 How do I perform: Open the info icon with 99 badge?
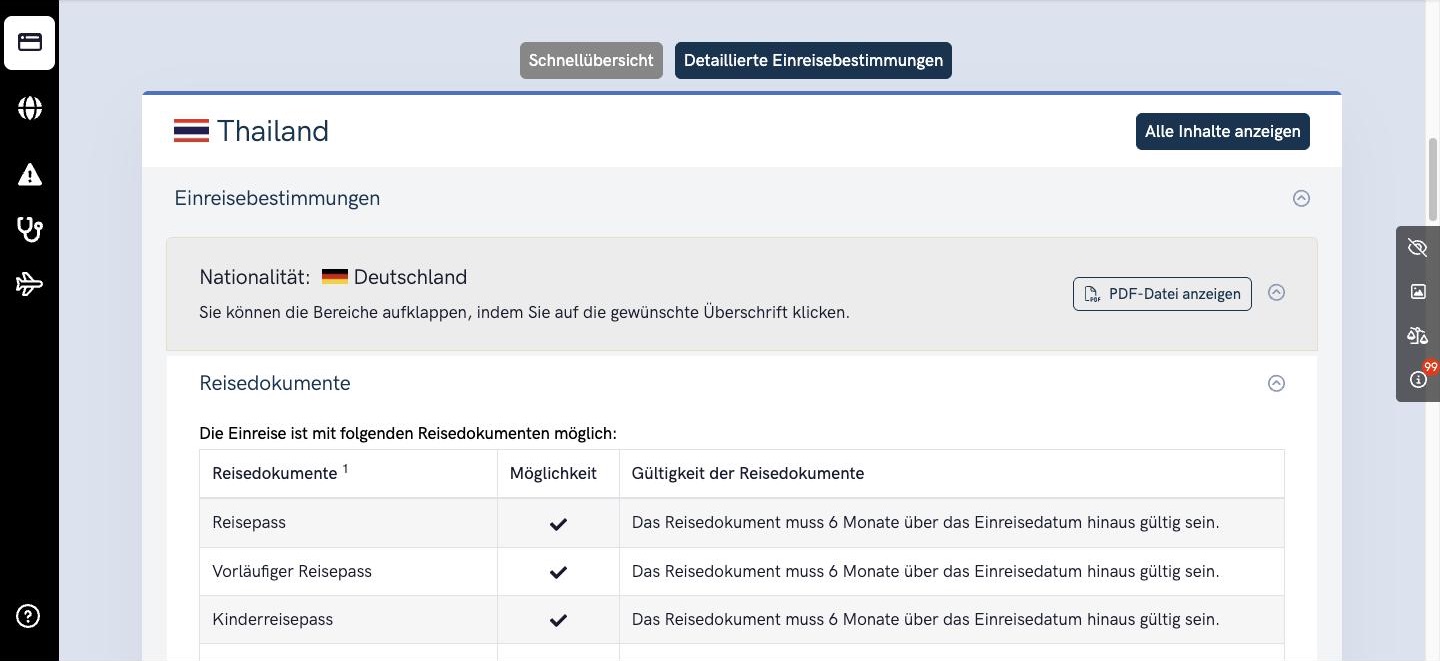coord(1417,379)
